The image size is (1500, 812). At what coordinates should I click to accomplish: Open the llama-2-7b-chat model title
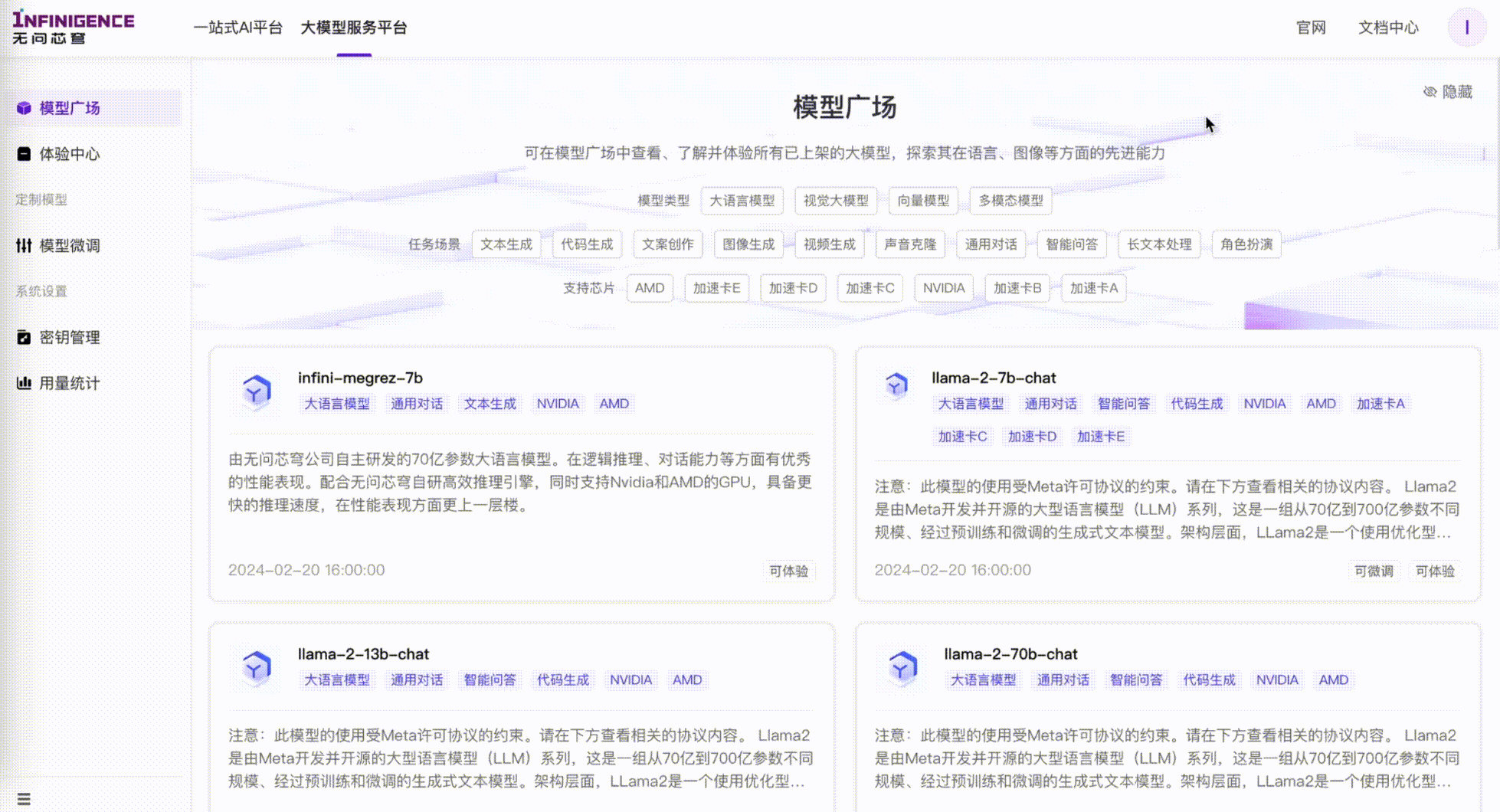coord(994,378)
